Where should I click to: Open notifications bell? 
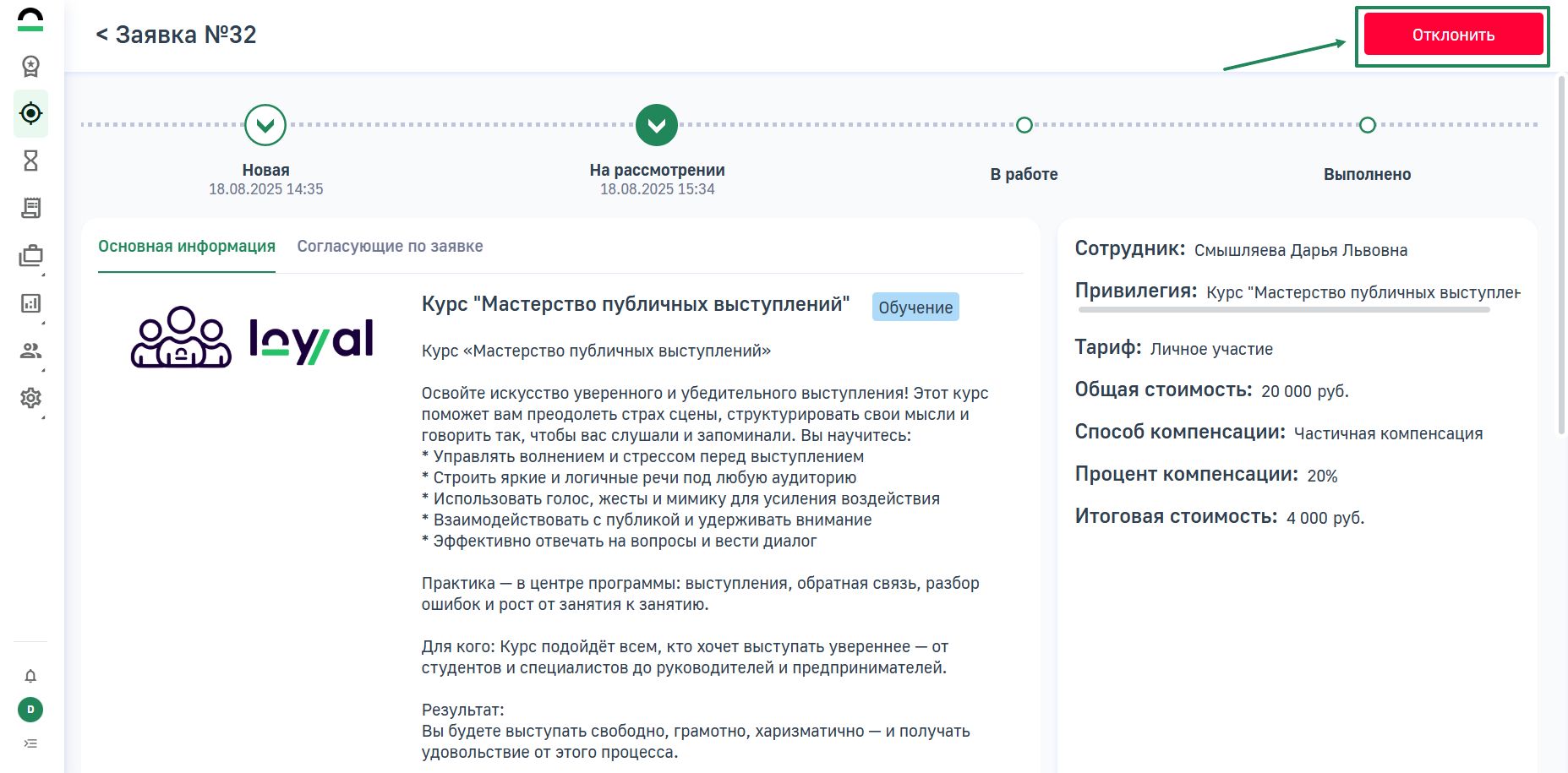click(30, 676)
